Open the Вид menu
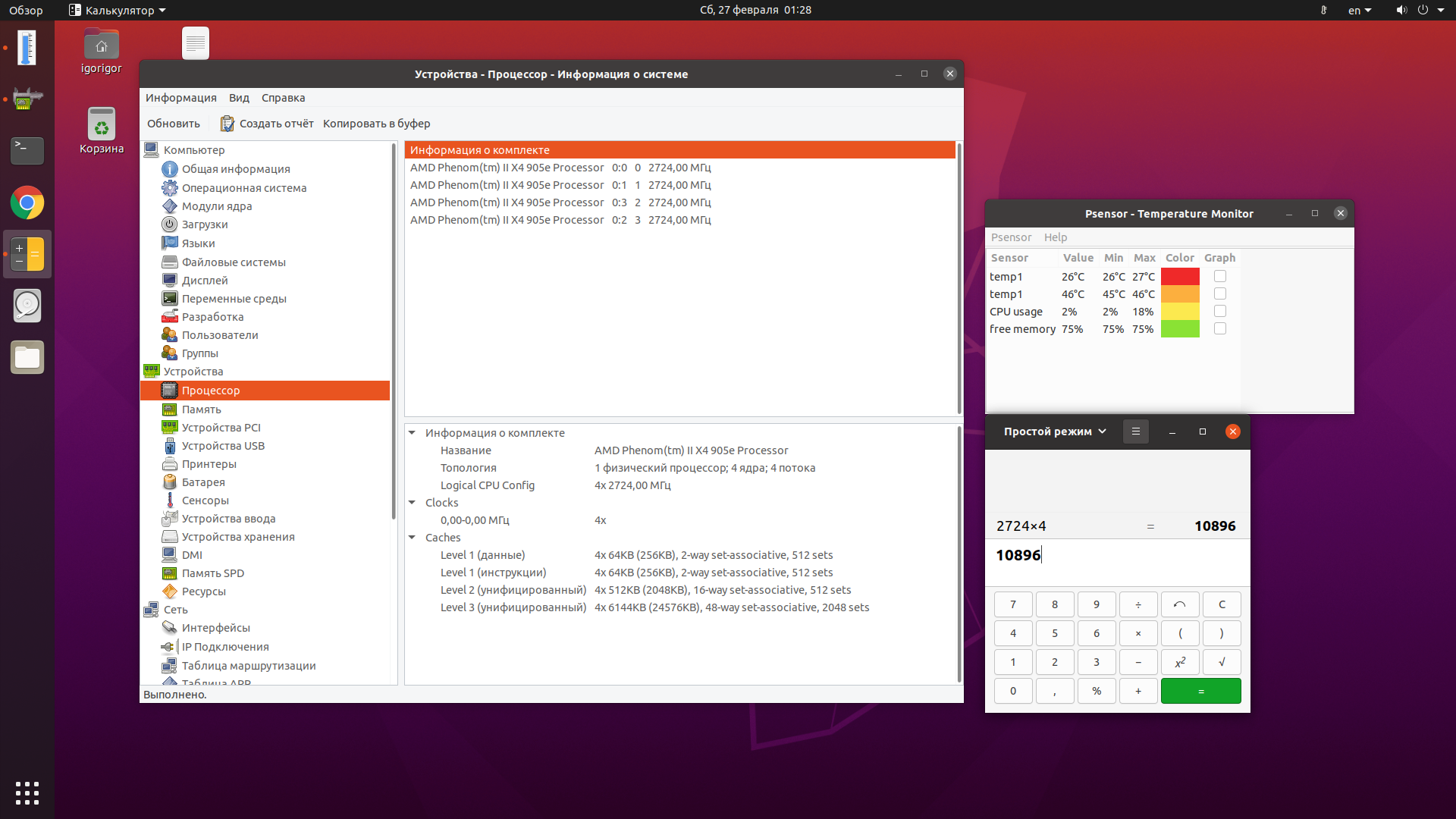The width and height of the screenshot is (1456, 819). click(239, 98)
